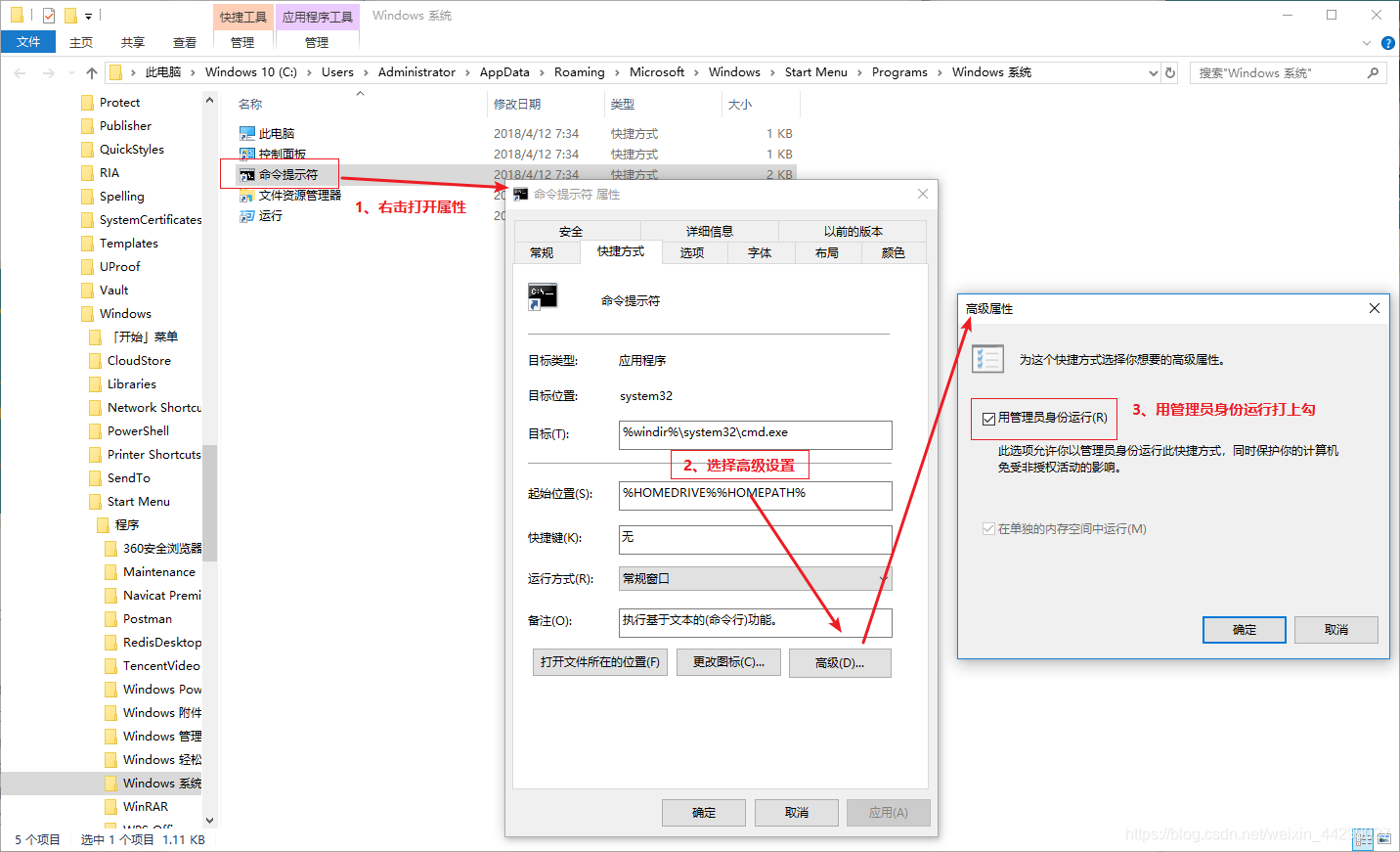The image size is (1400, 852).
Task: Switch to the 详细信息 tab
Action: 710,232
